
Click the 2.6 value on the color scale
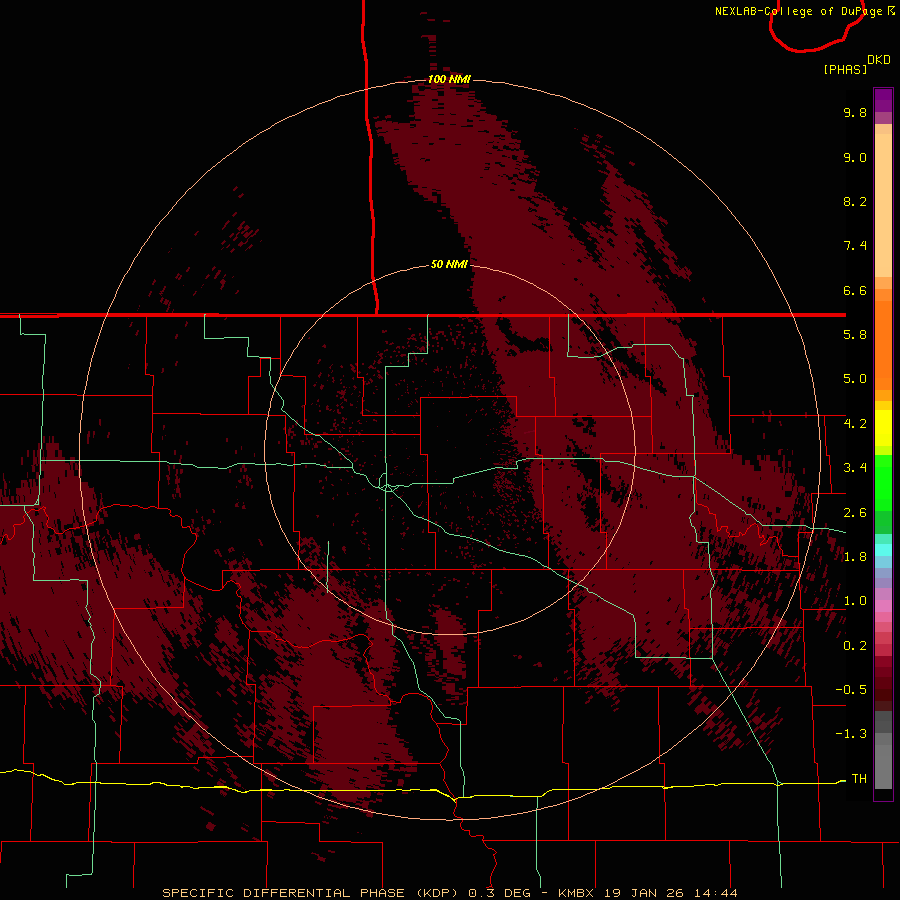point(855,513)
